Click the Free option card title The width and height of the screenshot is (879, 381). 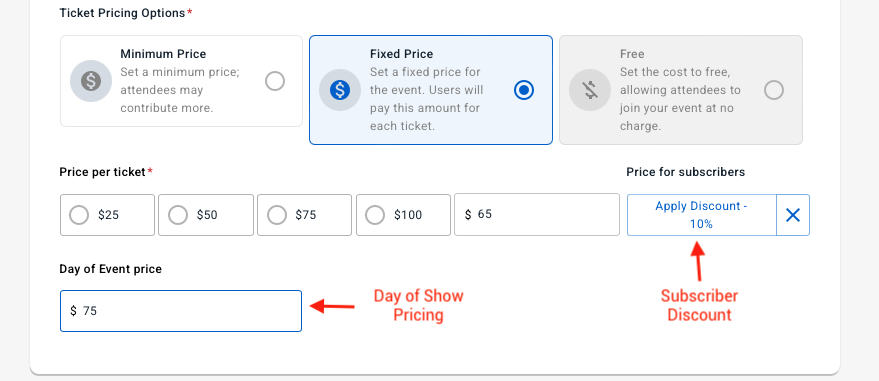632,54
